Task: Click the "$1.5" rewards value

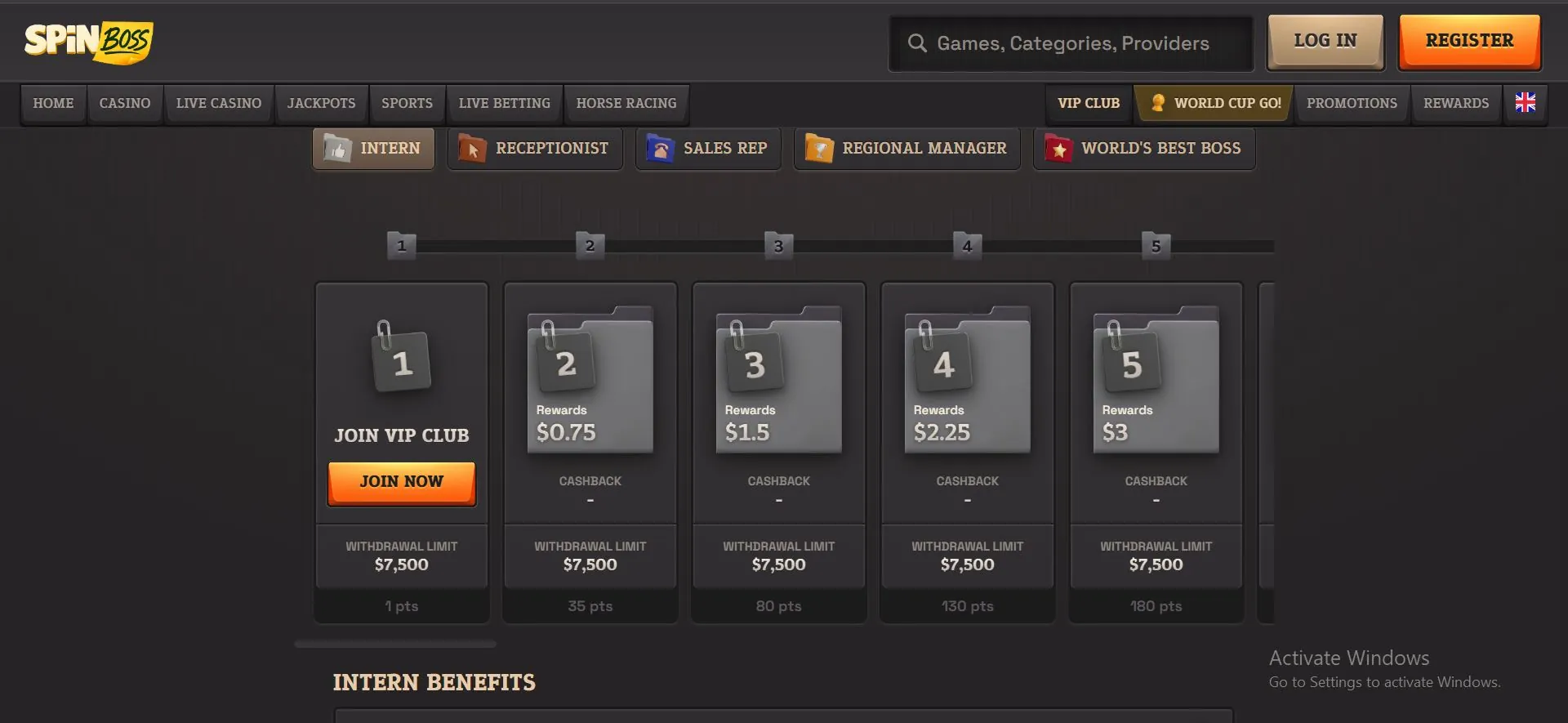Action: [x=747, y=433]
